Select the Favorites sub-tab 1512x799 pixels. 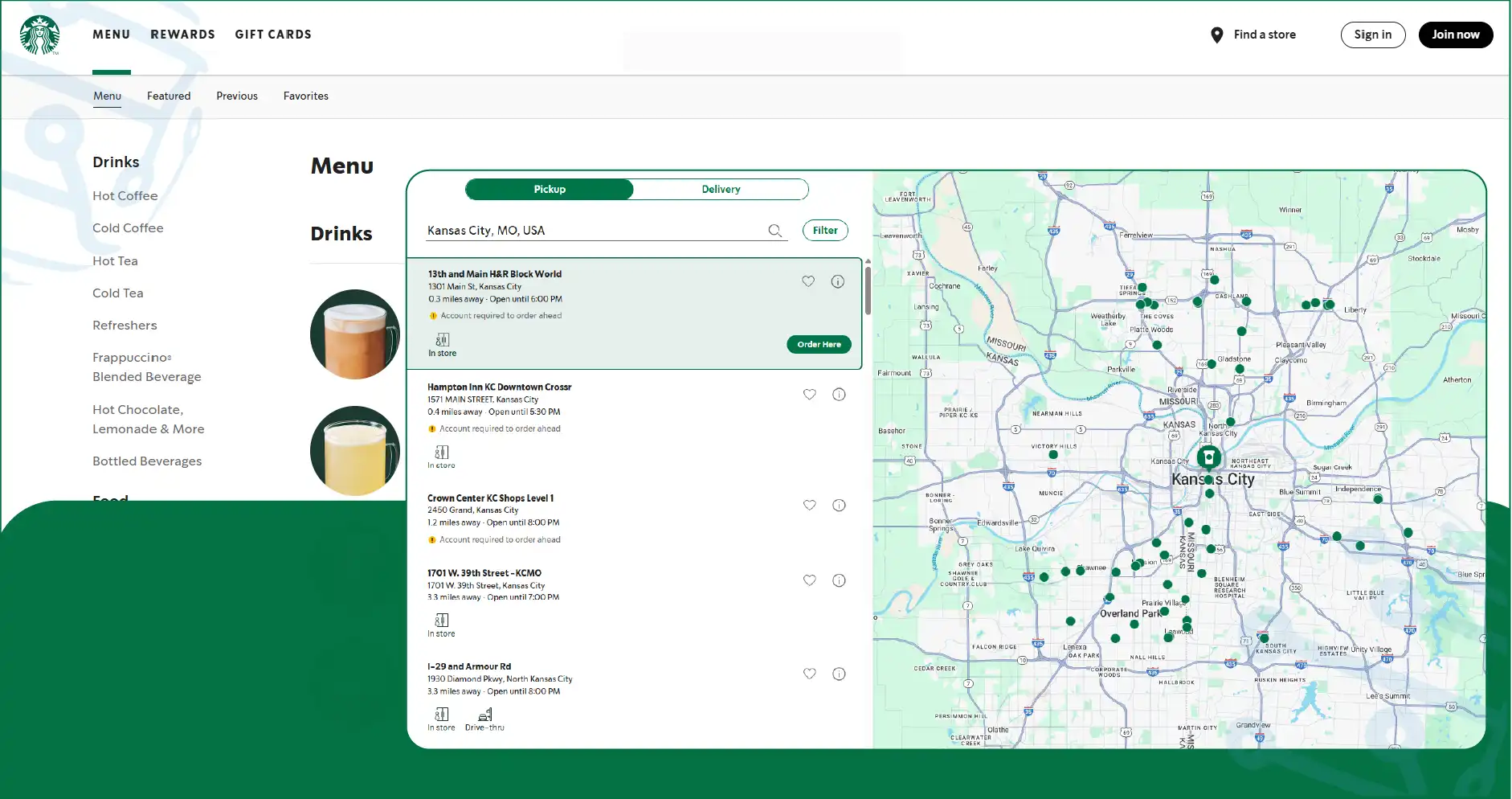pyautogui.click(x=306, y=96)
